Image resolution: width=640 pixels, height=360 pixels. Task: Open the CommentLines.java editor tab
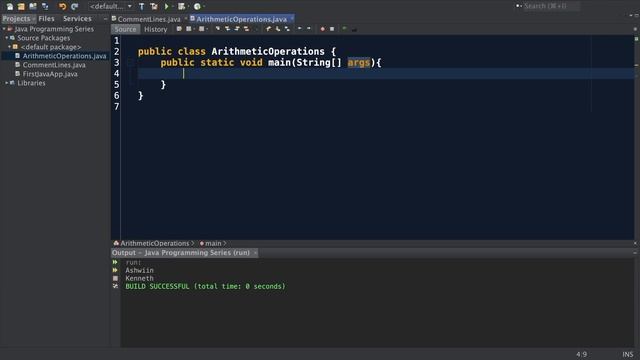coord(149,19)
